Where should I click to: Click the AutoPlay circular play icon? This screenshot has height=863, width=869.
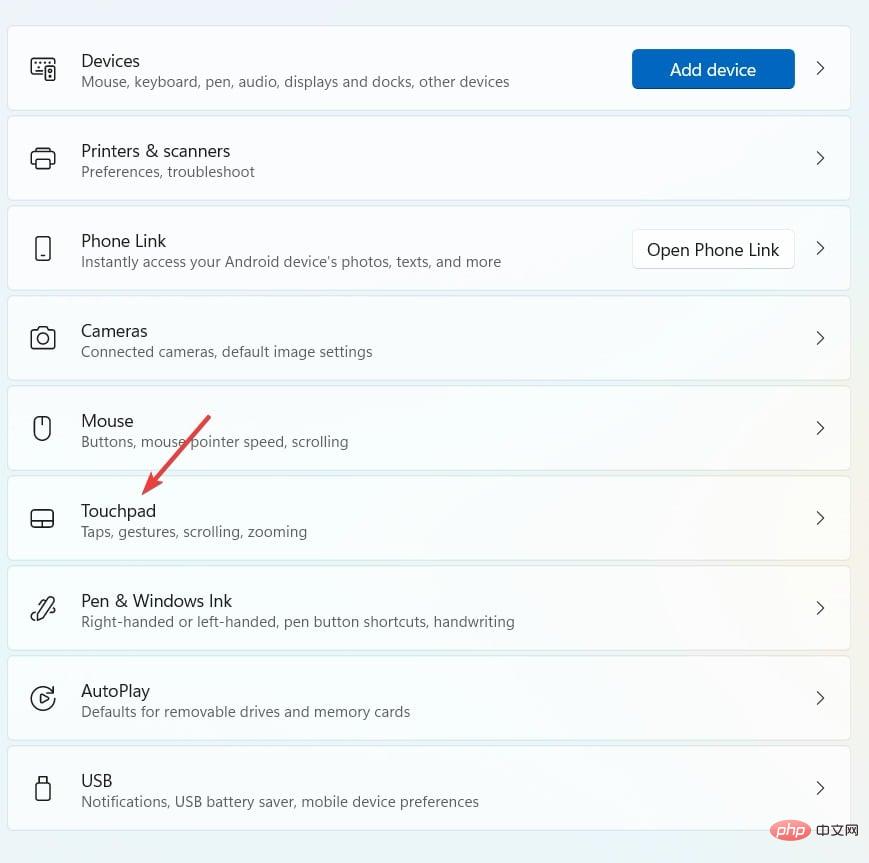tap(43, 698)
